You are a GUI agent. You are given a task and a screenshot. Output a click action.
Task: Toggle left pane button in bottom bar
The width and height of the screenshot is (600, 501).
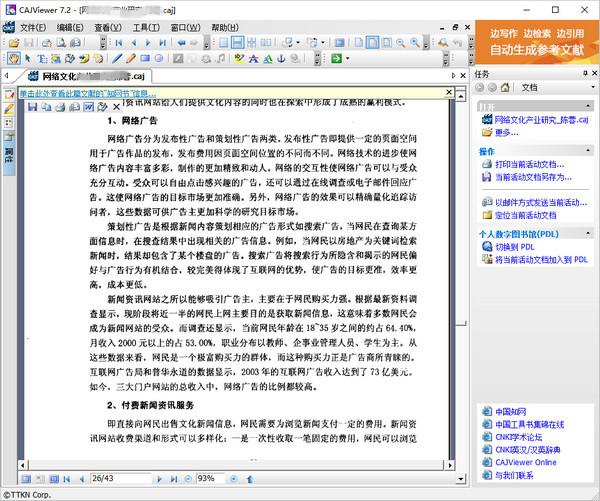tap(26, 479)
